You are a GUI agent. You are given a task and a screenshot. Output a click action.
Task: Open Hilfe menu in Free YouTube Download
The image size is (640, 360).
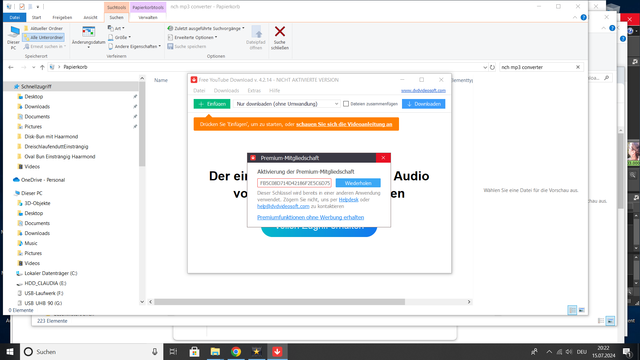(274, 91)
